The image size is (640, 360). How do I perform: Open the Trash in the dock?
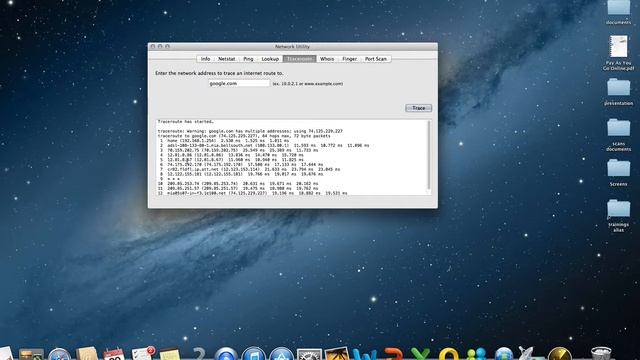point(601,354)
